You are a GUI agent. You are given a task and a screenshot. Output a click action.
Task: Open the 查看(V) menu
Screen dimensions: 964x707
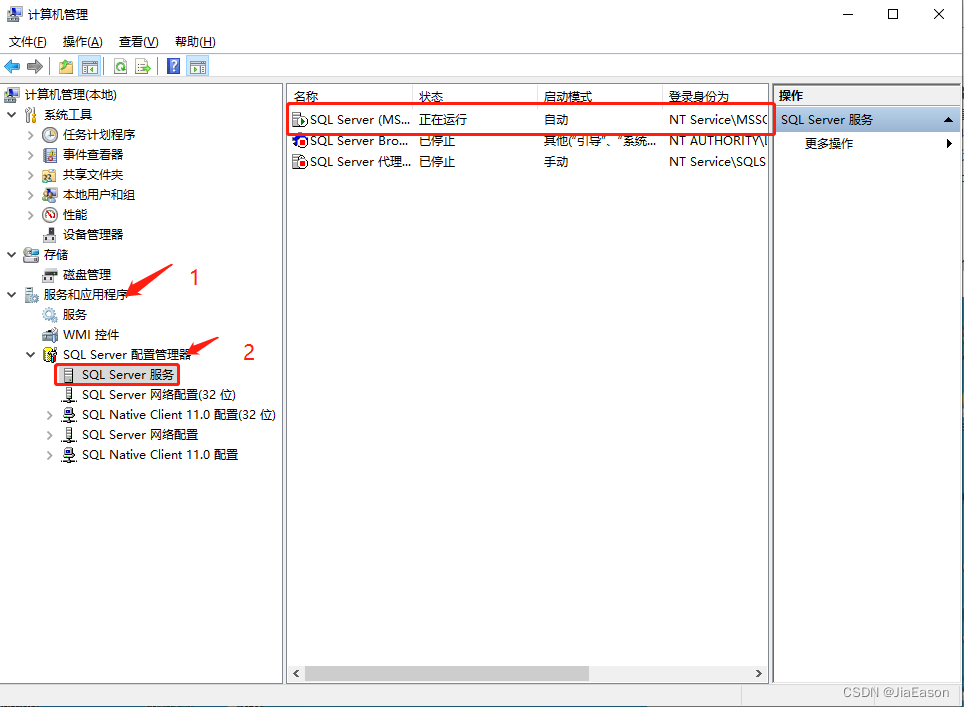138,42
